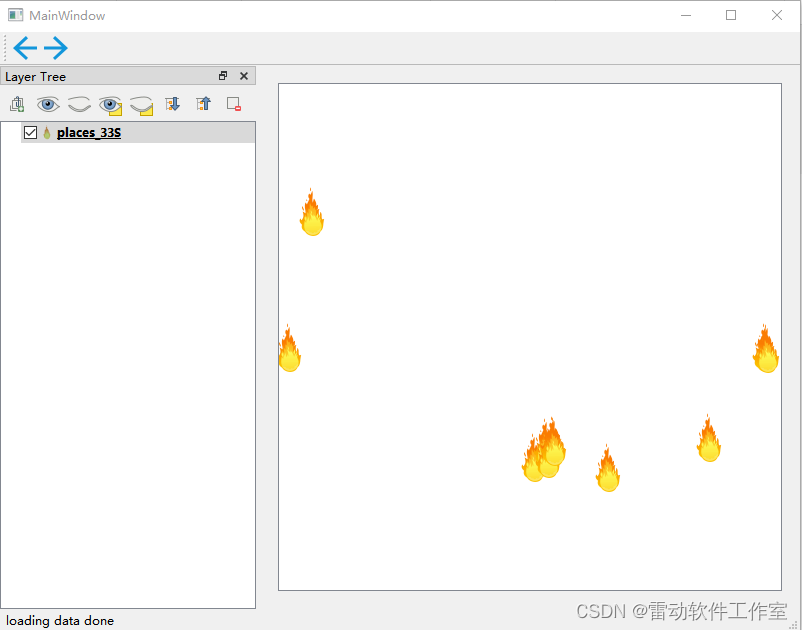Viewport: 802px width, 630px height.
Task: Float the Layer Tree dock panel
Action: coord(223,76)
